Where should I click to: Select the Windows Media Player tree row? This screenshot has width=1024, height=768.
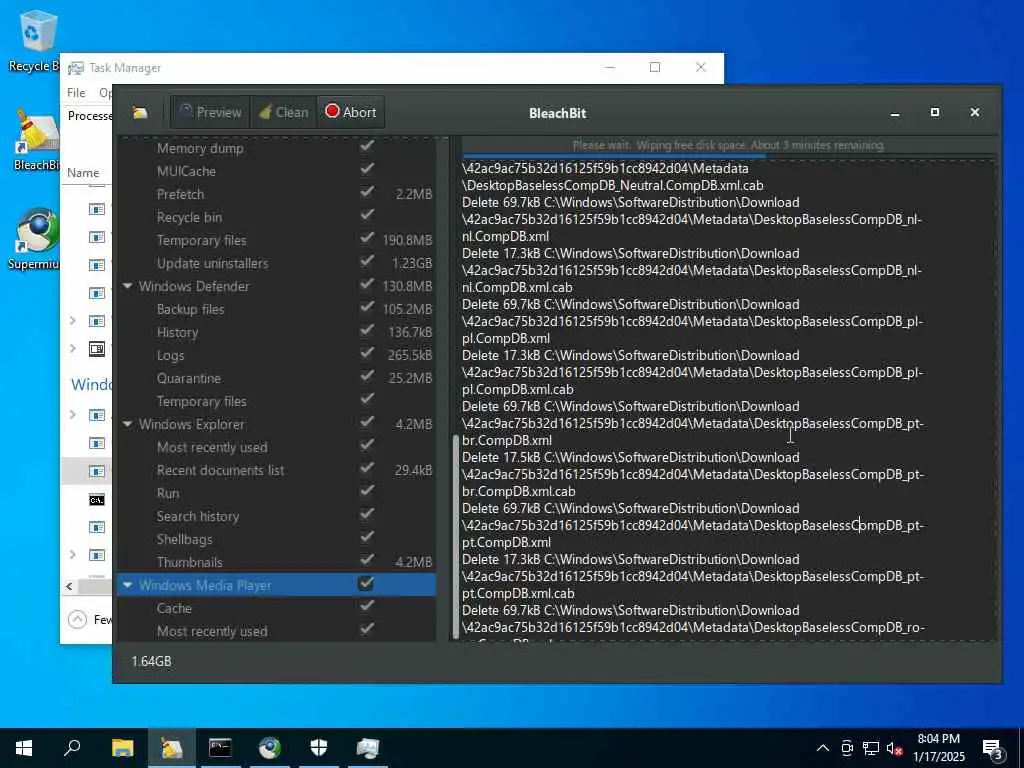click(x=276, y=585)
